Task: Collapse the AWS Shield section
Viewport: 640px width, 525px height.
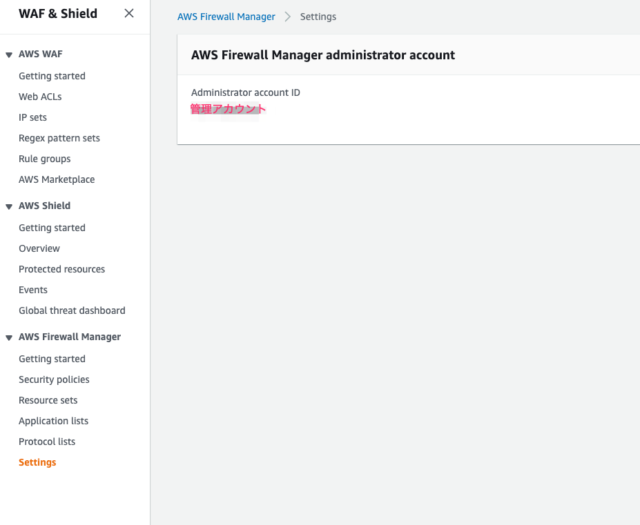Action: point(9,207)
